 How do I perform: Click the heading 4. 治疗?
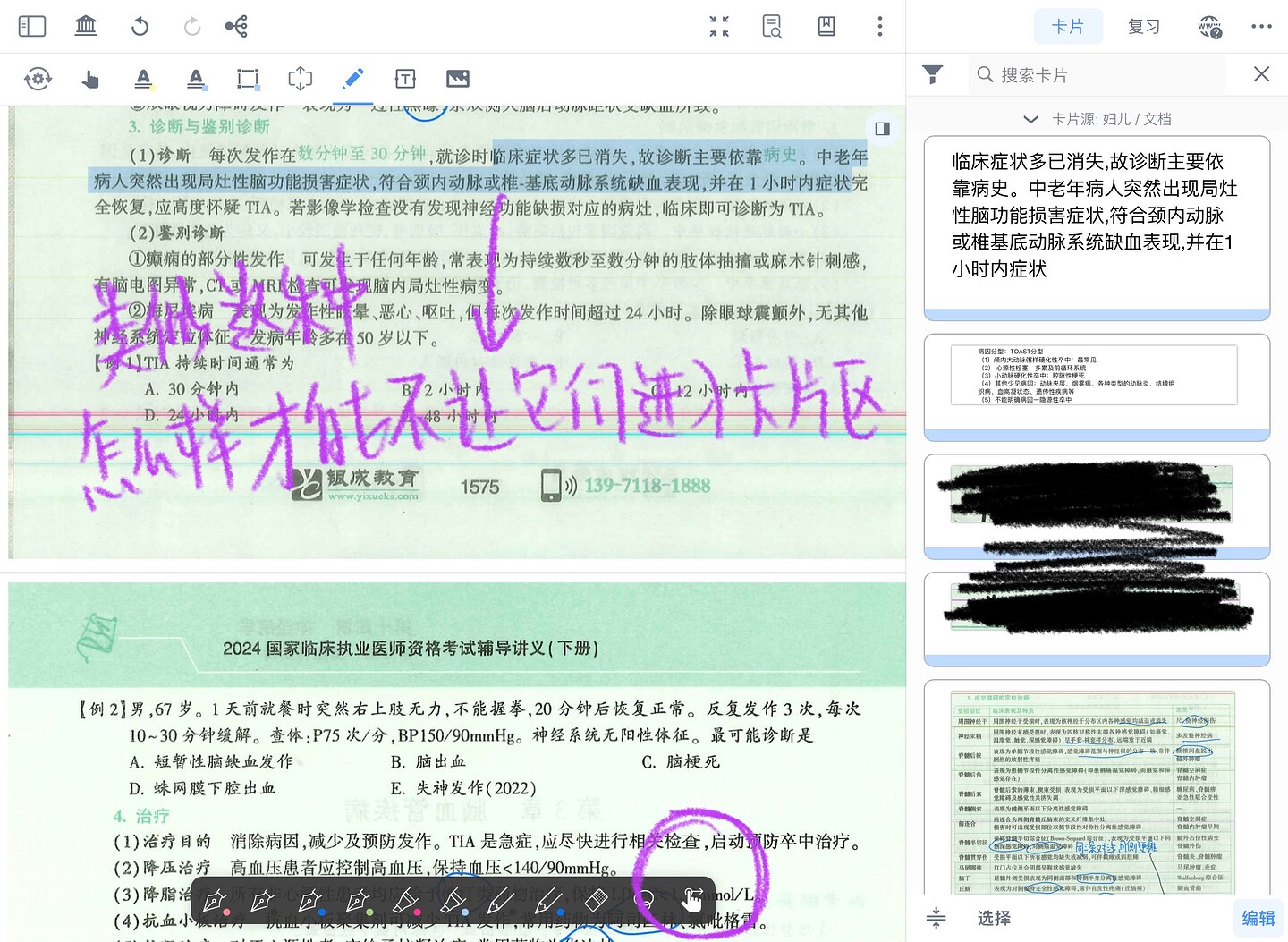click(141, 816)
